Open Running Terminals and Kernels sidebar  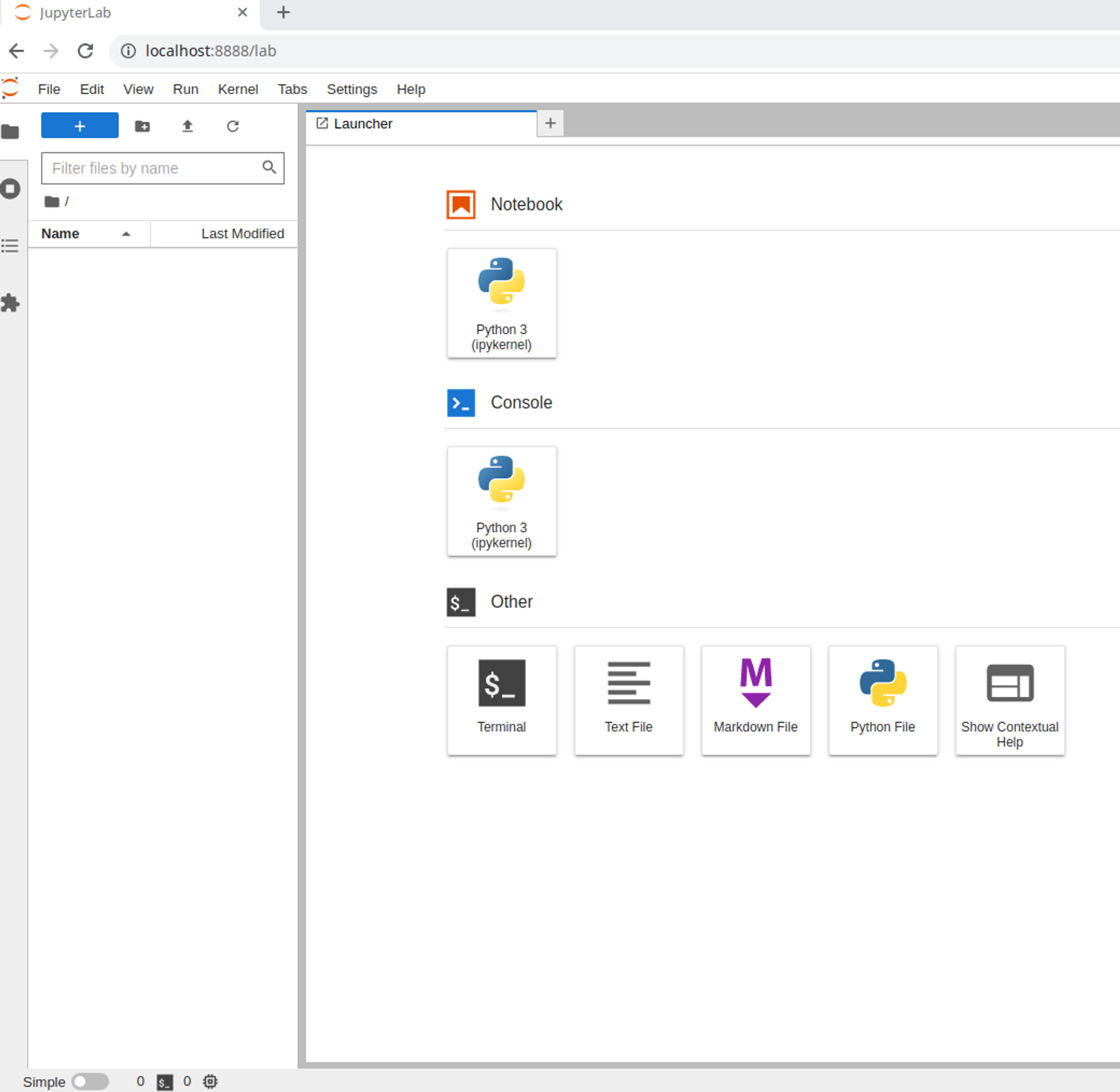tap(10, 189)
